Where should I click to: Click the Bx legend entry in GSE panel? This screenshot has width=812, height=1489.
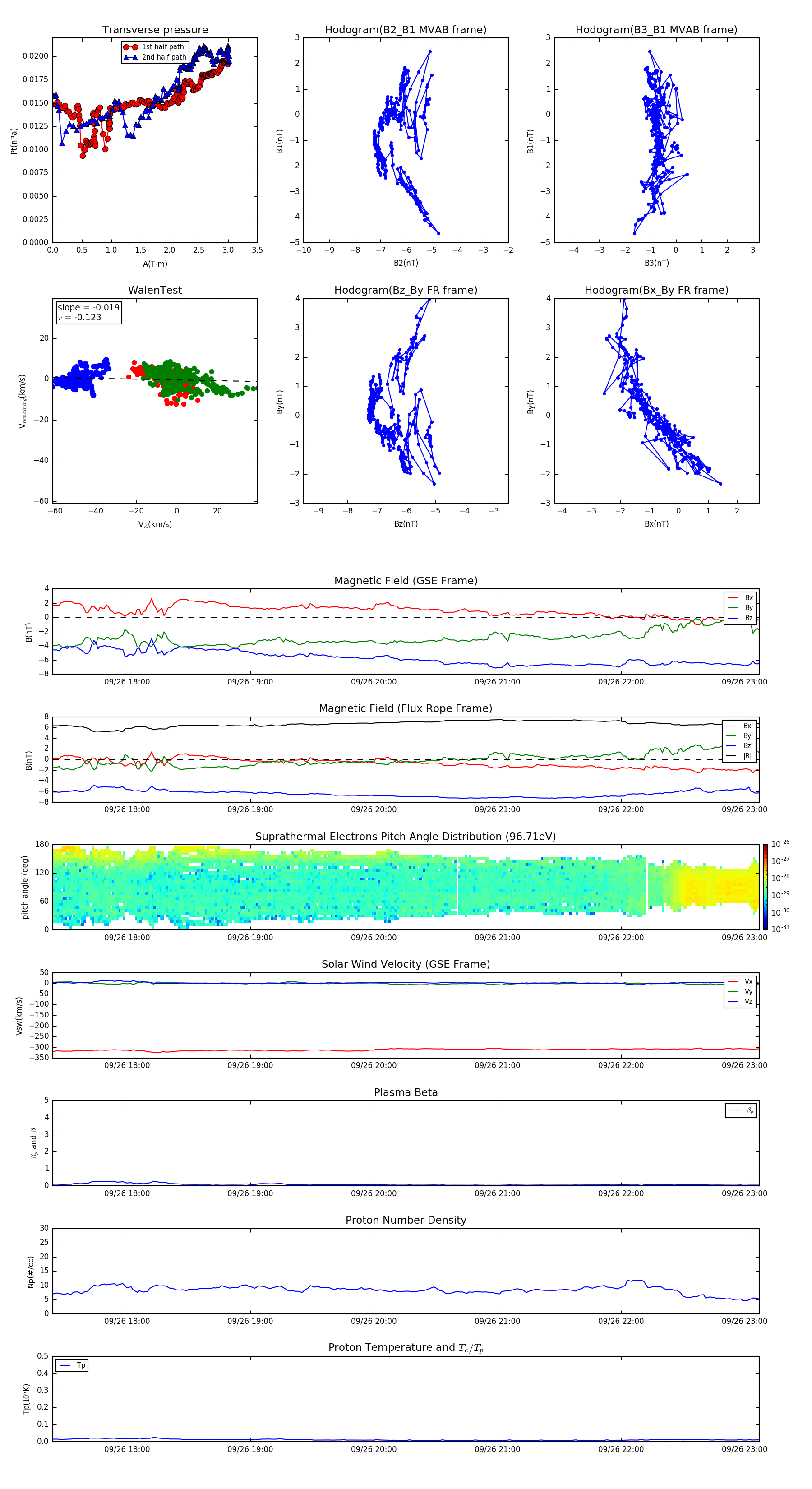coord(740,598)
